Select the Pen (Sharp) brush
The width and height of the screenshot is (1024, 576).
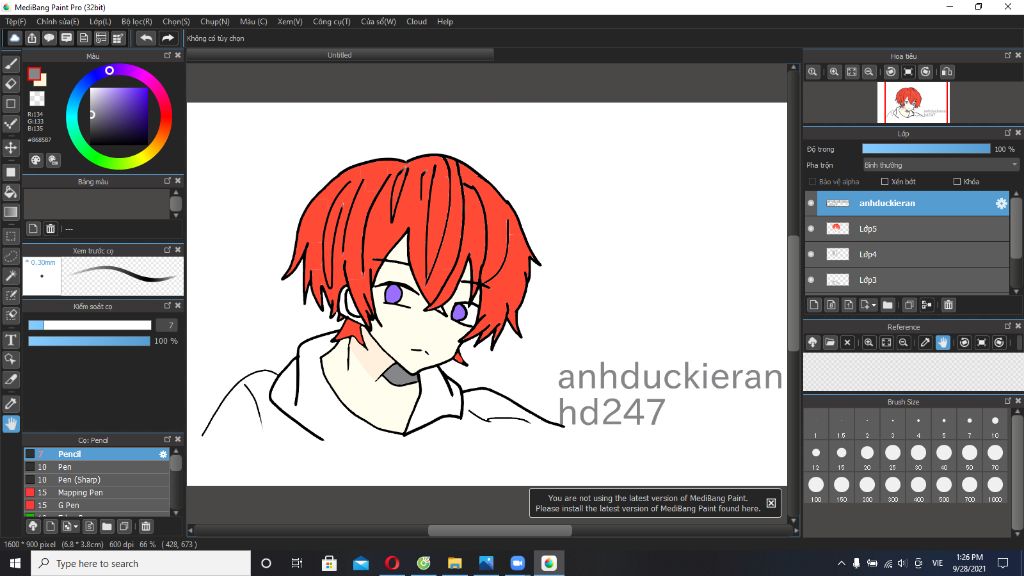click(x=97, y=479)
